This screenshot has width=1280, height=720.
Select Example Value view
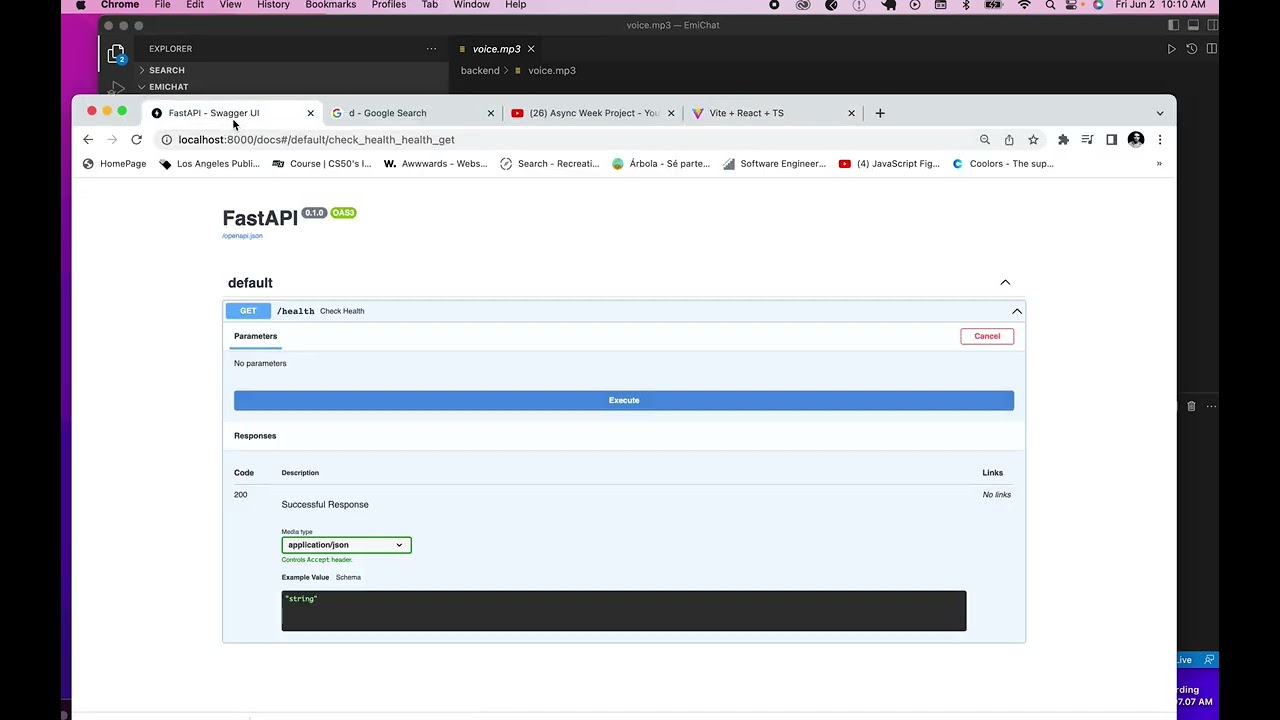coord(305,577)
